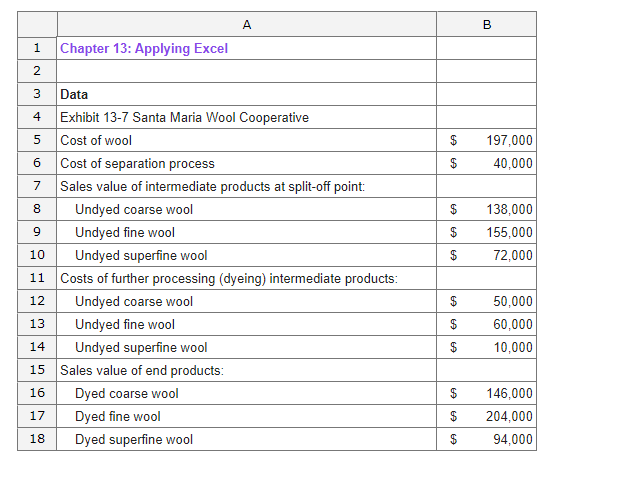Screen dimensions: 619x483
Task: Select the 155,000 value cell
Action: pos(486,232)
